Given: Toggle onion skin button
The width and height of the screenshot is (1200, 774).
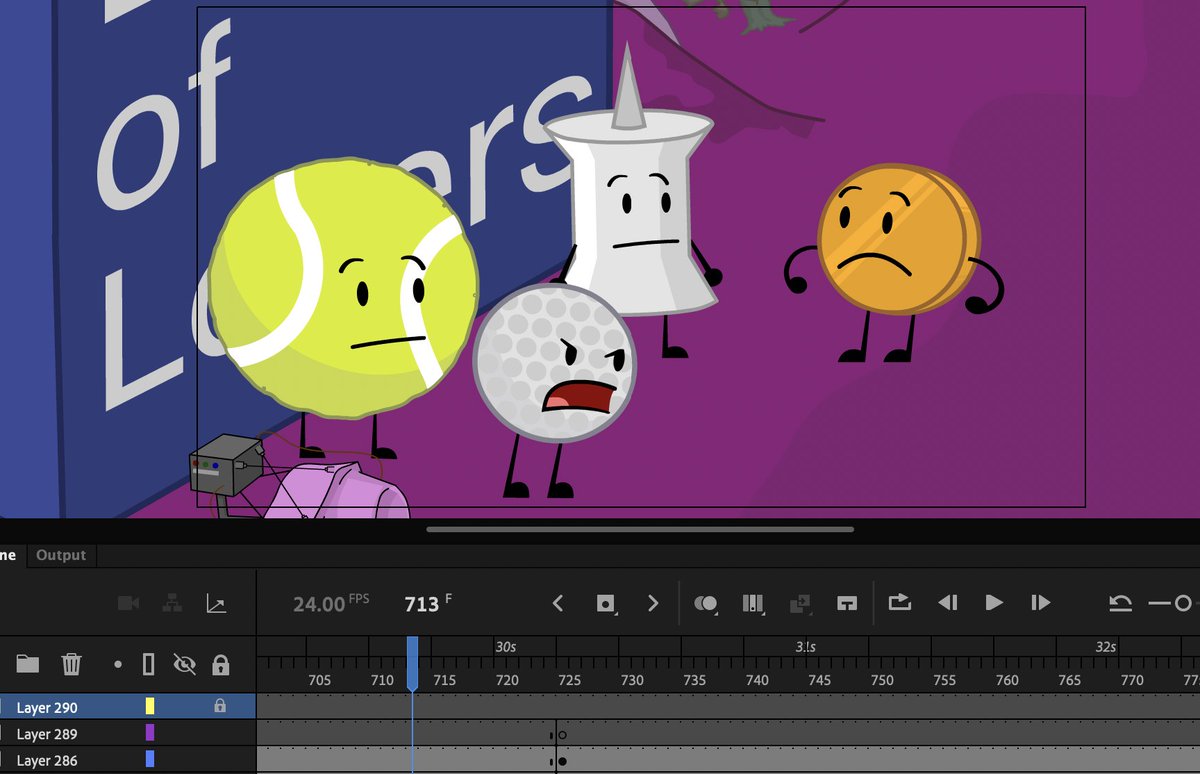Looking at the screenshot, I should (706, 603).
